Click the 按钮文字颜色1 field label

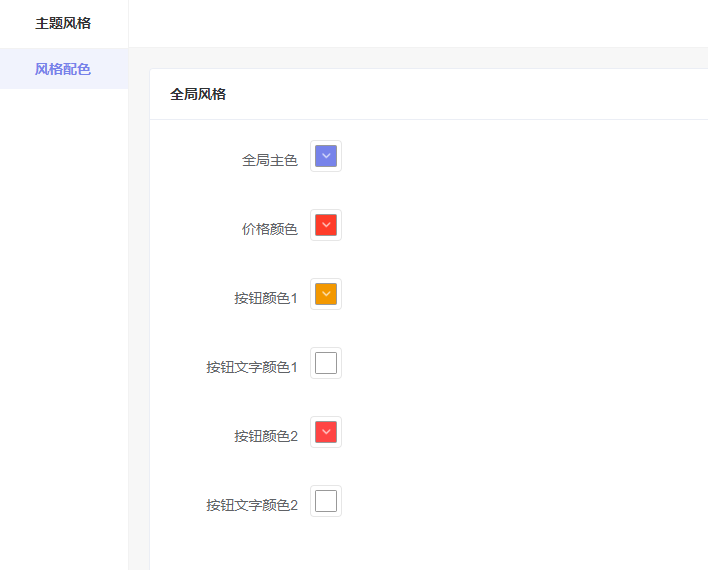252,367
